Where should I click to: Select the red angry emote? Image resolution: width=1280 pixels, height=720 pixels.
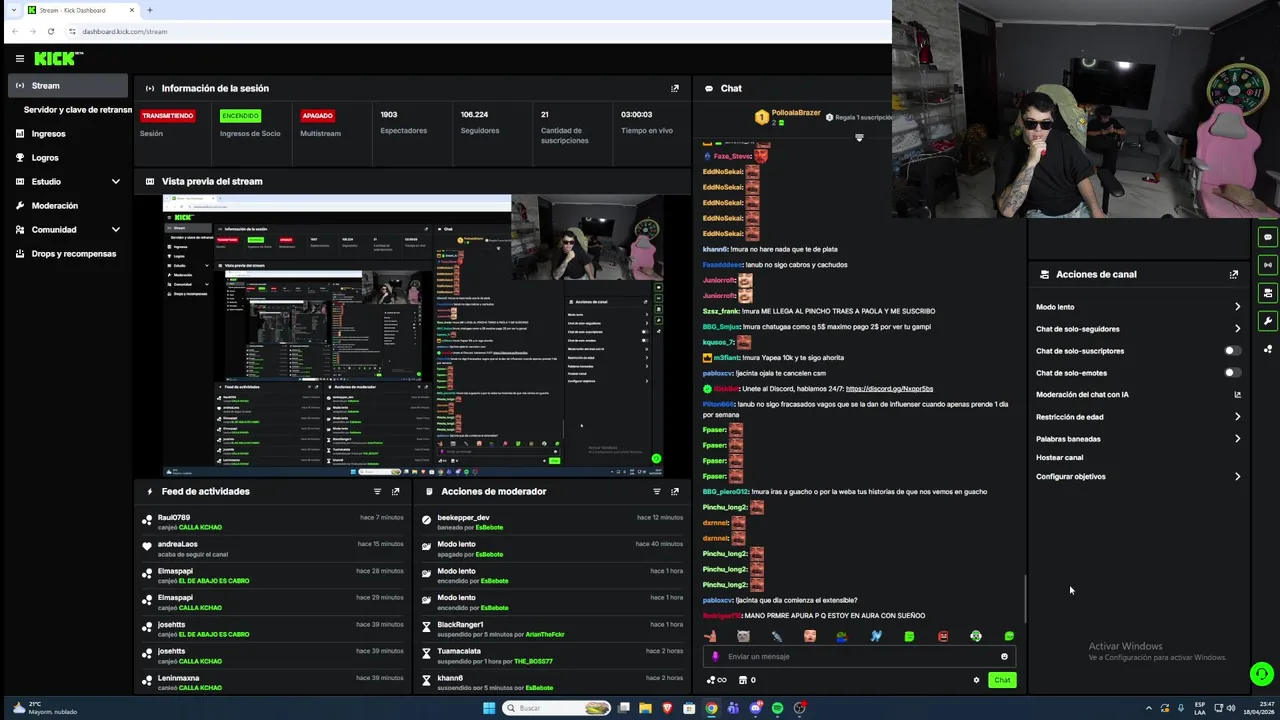(943, 636)
